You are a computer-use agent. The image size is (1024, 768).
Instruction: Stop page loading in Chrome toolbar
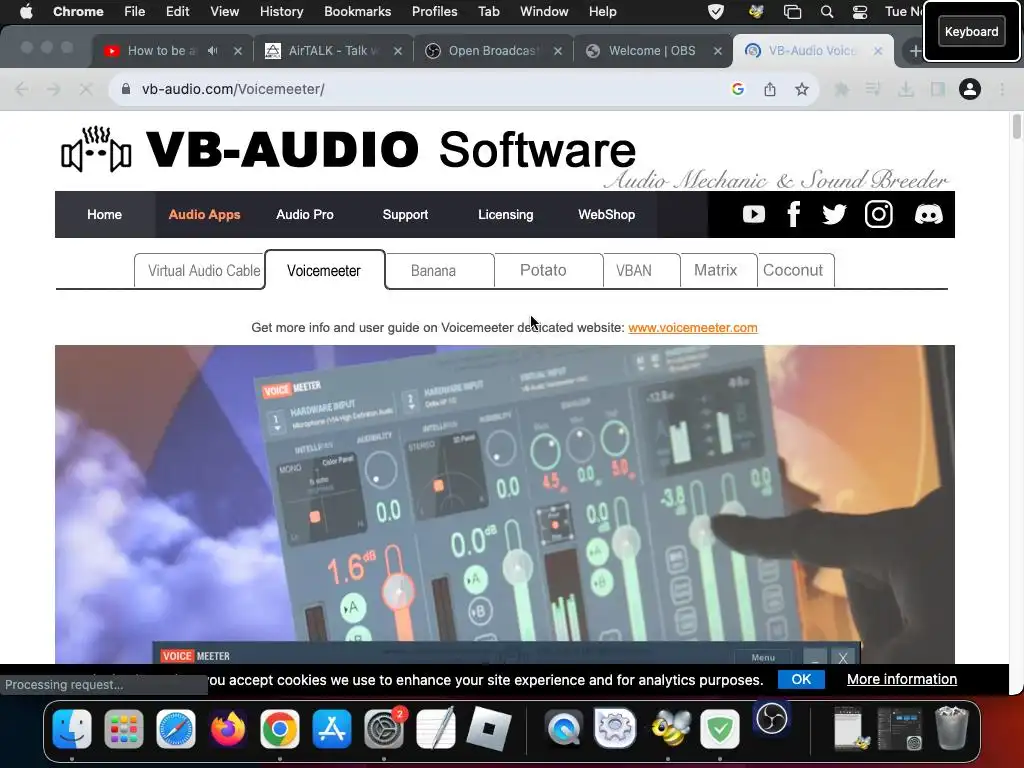click(86, 89)
